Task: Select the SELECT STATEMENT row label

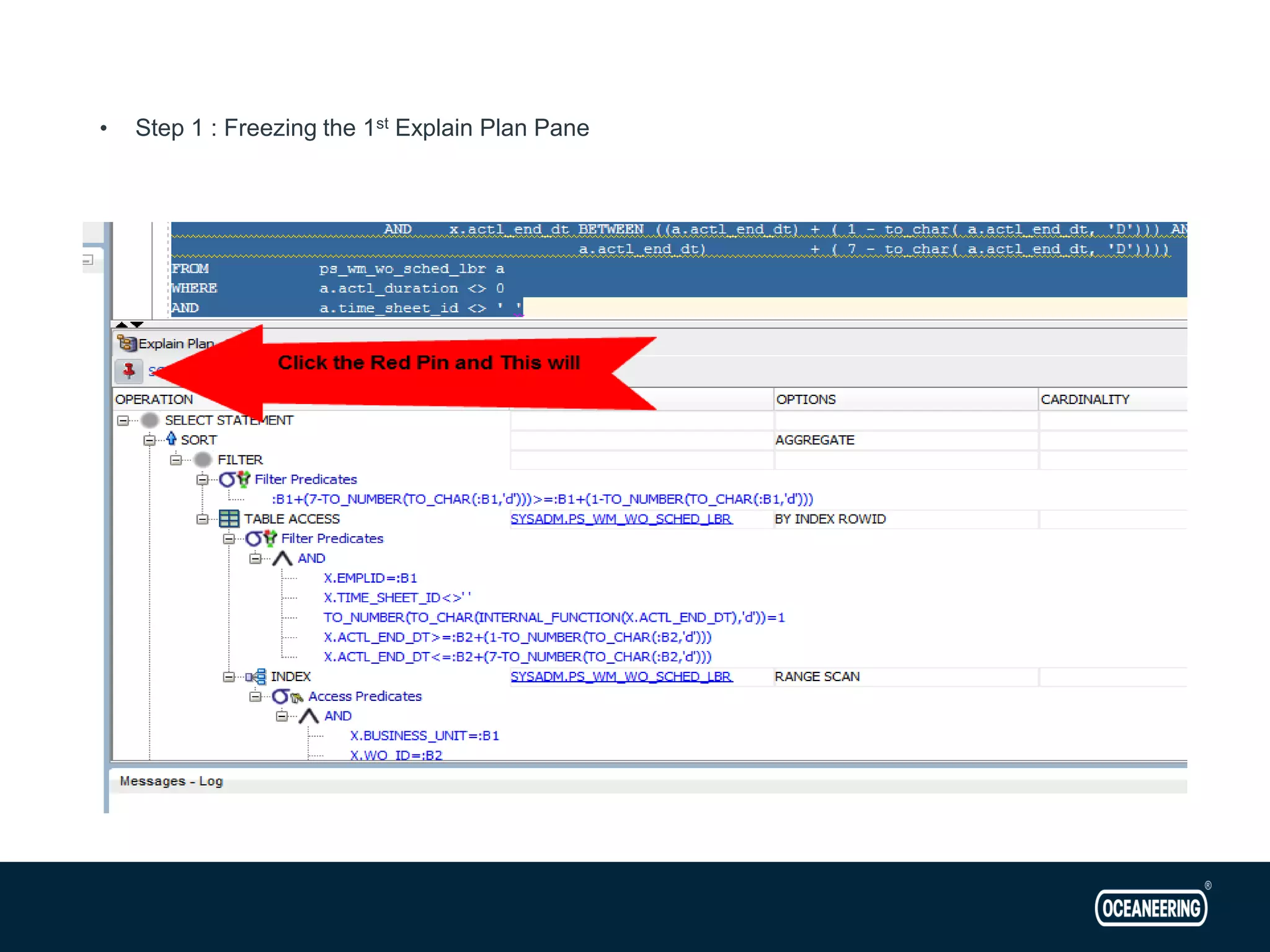Action: (x=229, y=420)
